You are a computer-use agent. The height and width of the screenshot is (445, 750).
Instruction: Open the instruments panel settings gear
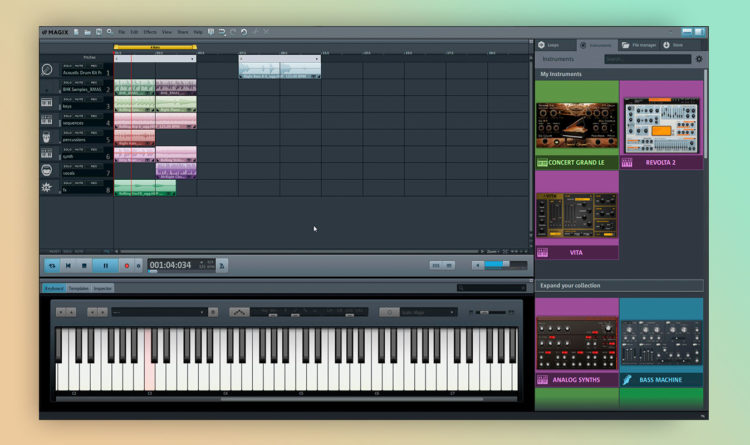699,59
